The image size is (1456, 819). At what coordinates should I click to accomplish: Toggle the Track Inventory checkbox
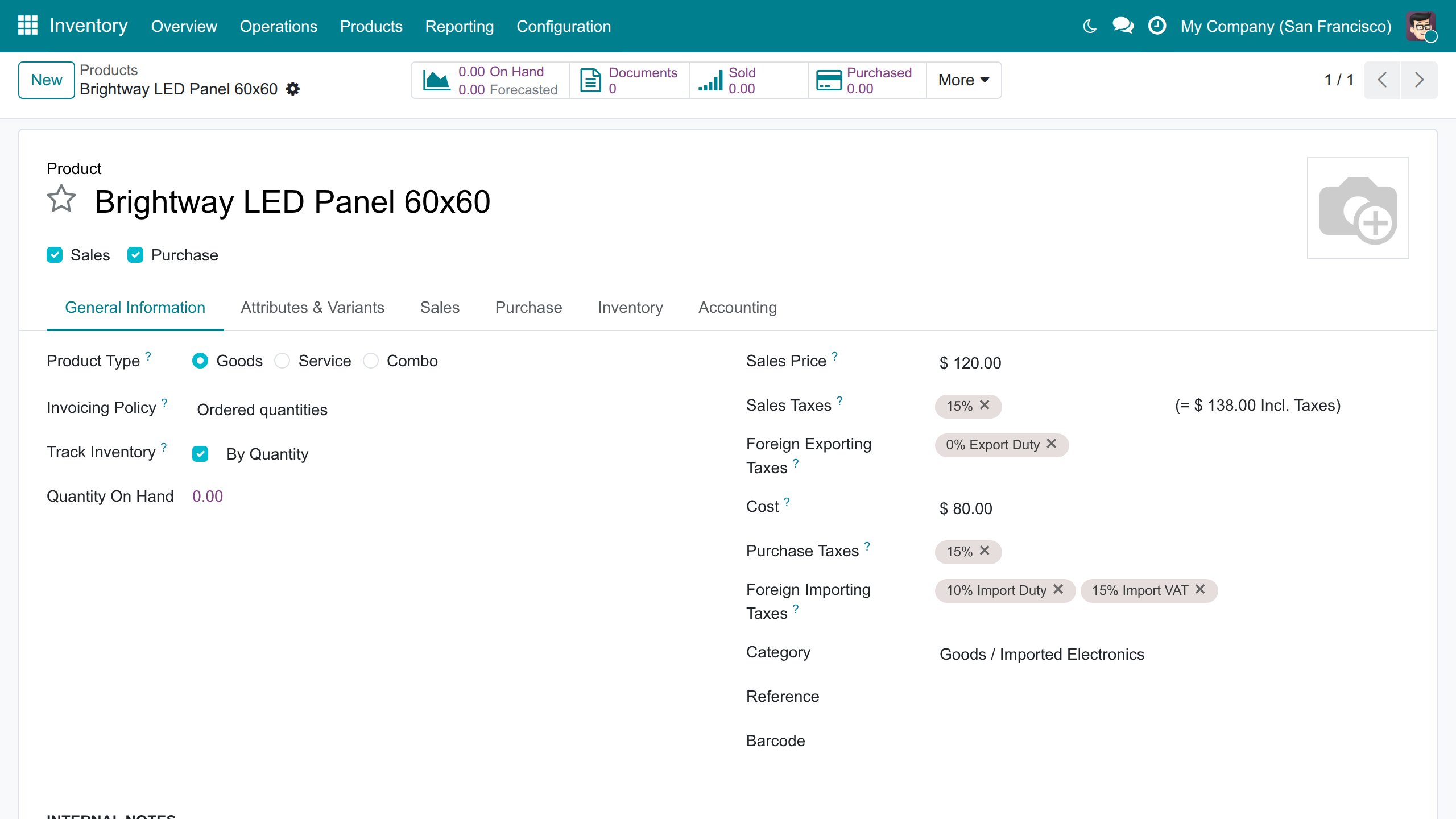(200, 454)
